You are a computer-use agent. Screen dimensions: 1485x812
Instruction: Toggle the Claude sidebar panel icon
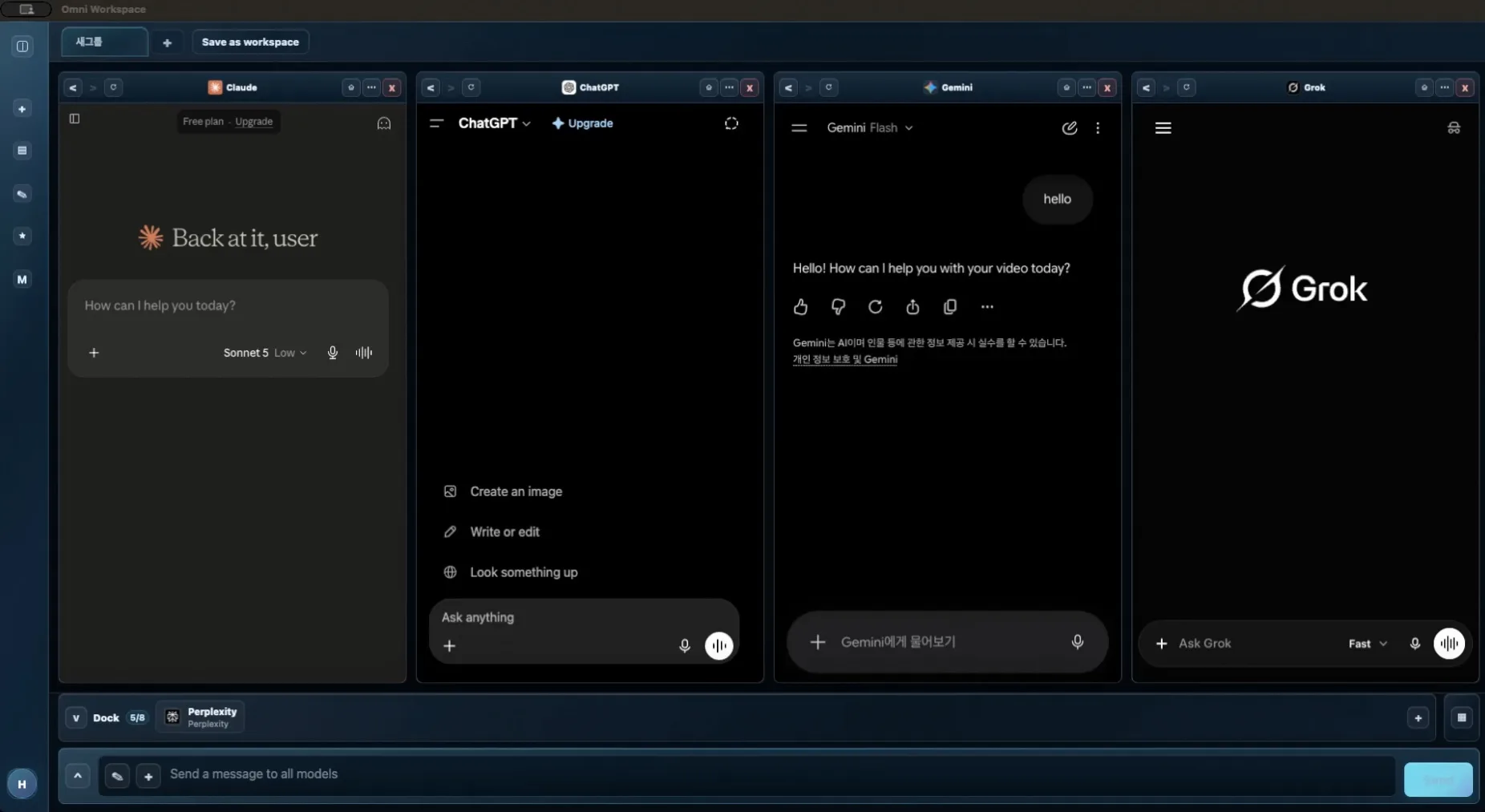coord(75,119)
